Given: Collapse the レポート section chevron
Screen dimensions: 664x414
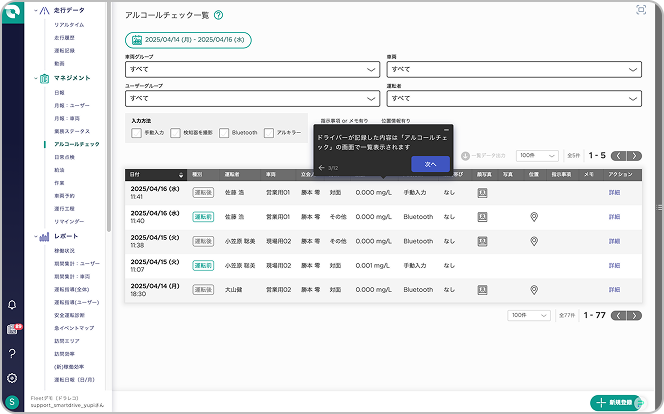Looking at the screenshot, I should point(36,237).
